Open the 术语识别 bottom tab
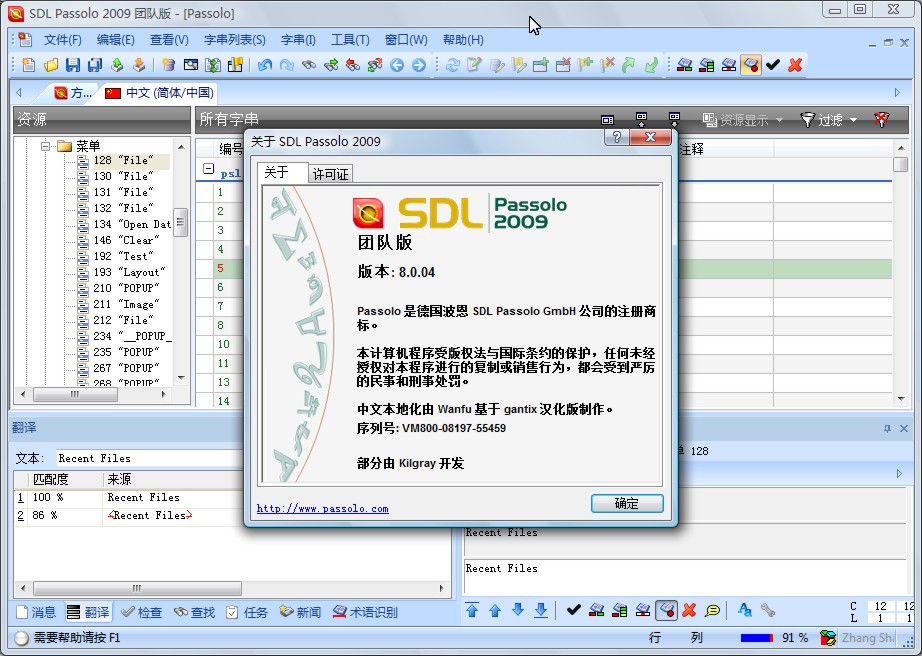The image size is (922, 656). click(365, 613)
